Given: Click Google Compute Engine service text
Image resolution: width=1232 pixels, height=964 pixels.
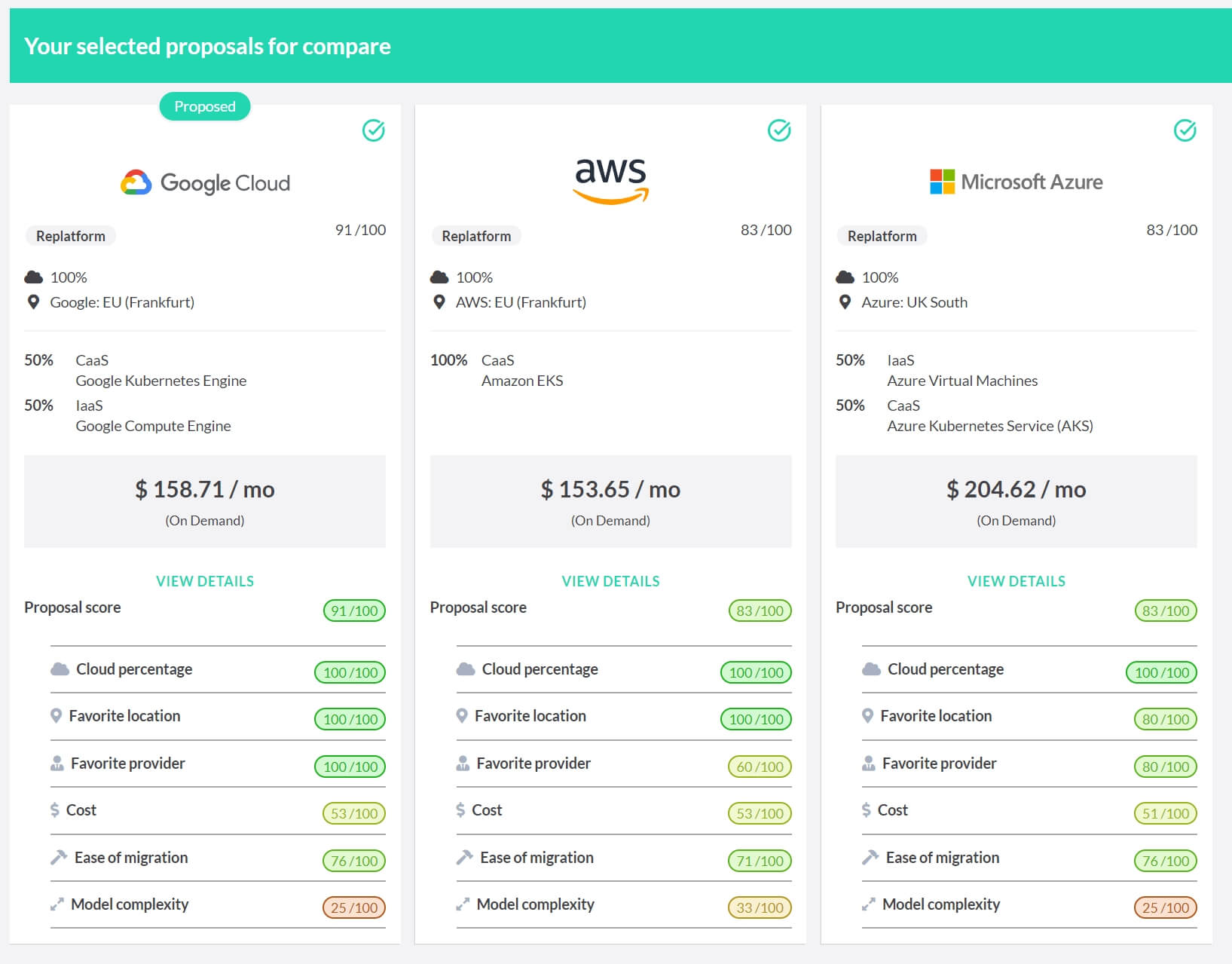Looking at the screenshot, I should pyautogui.click(x=153, y=426).
